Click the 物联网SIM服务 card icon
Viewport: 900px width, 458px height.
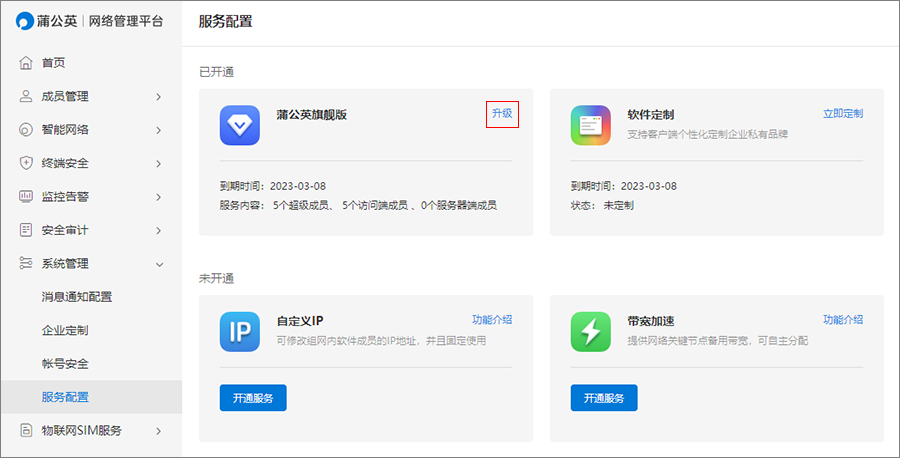26,430
